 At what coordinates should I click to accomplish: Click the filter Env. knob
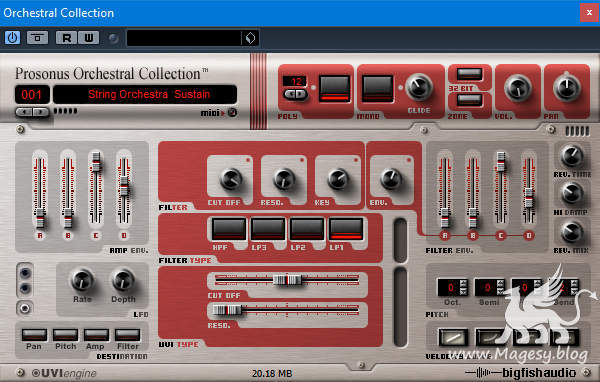(391, 179)
